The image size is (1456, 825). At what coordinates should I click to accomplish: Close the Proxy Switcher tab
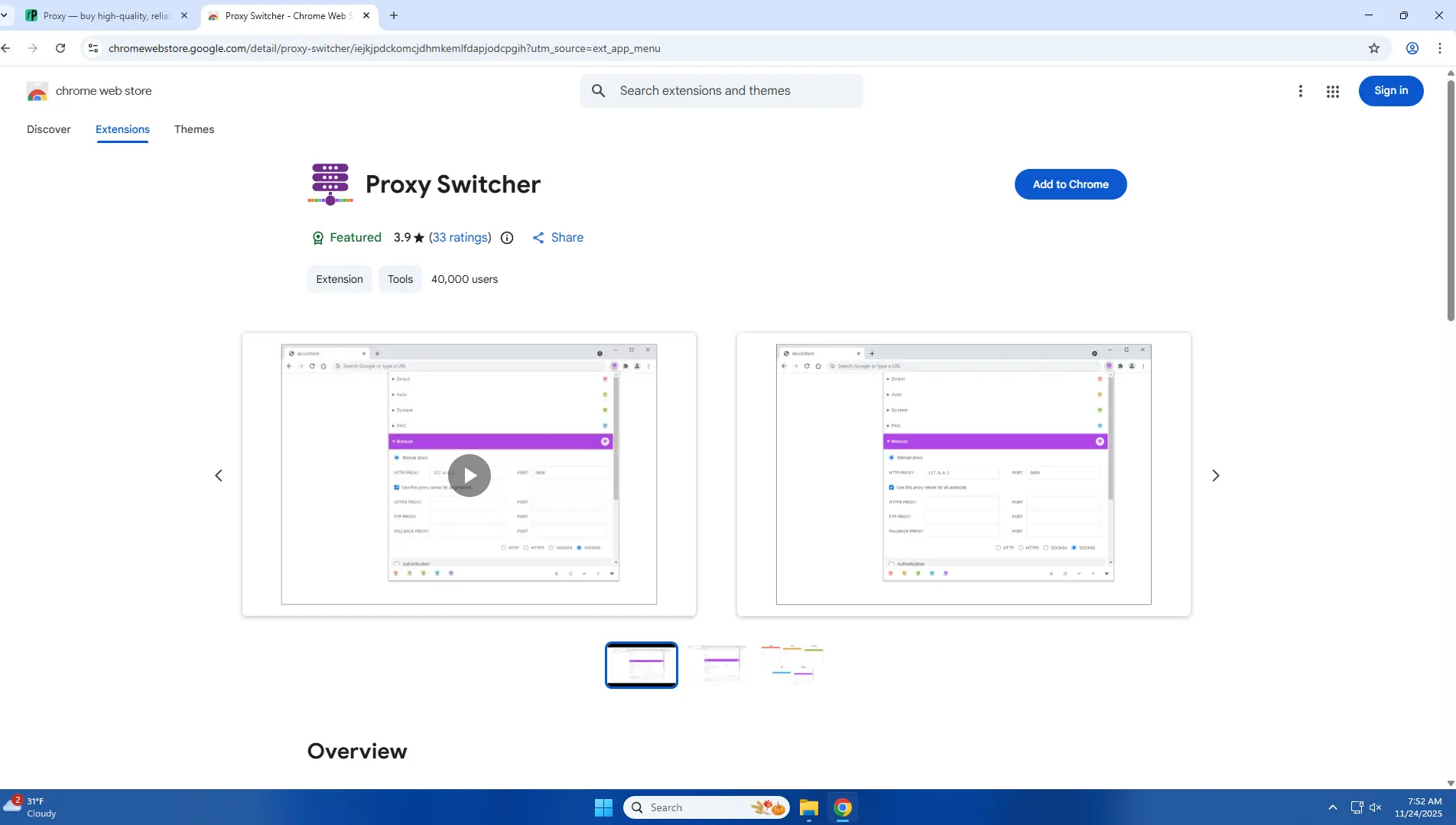366,15
